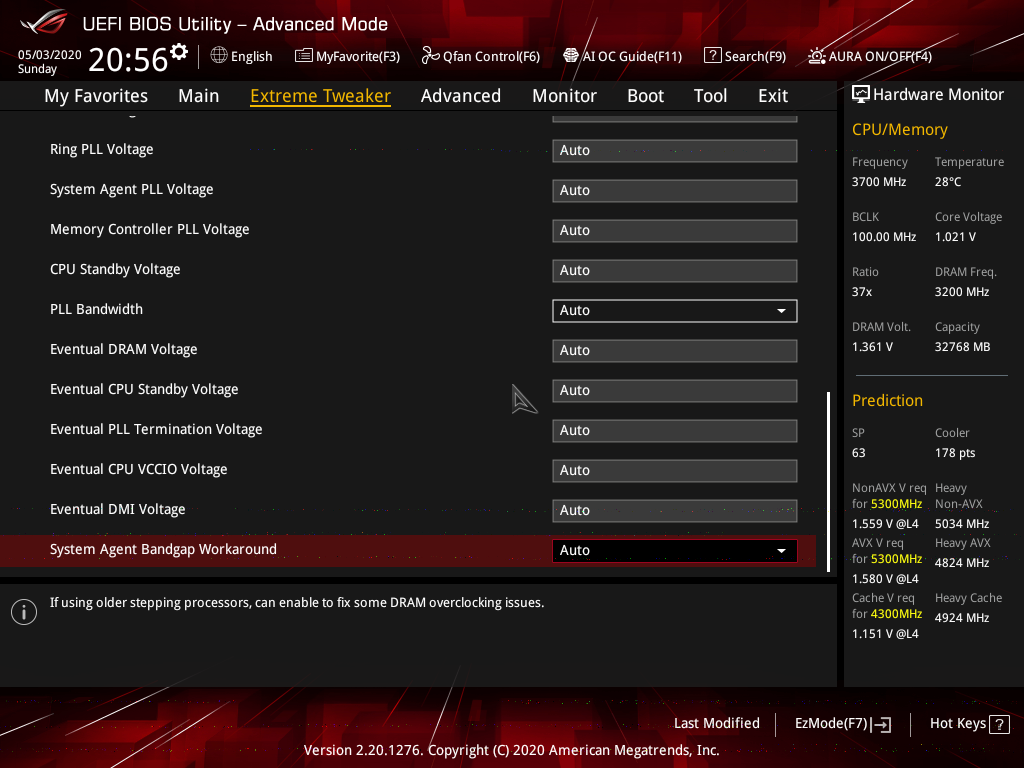The height and width of the screenshot is (768, 1024).
Task: Click the PLL Bandwidth dropdown arrow
Action: tap(781, 311)
